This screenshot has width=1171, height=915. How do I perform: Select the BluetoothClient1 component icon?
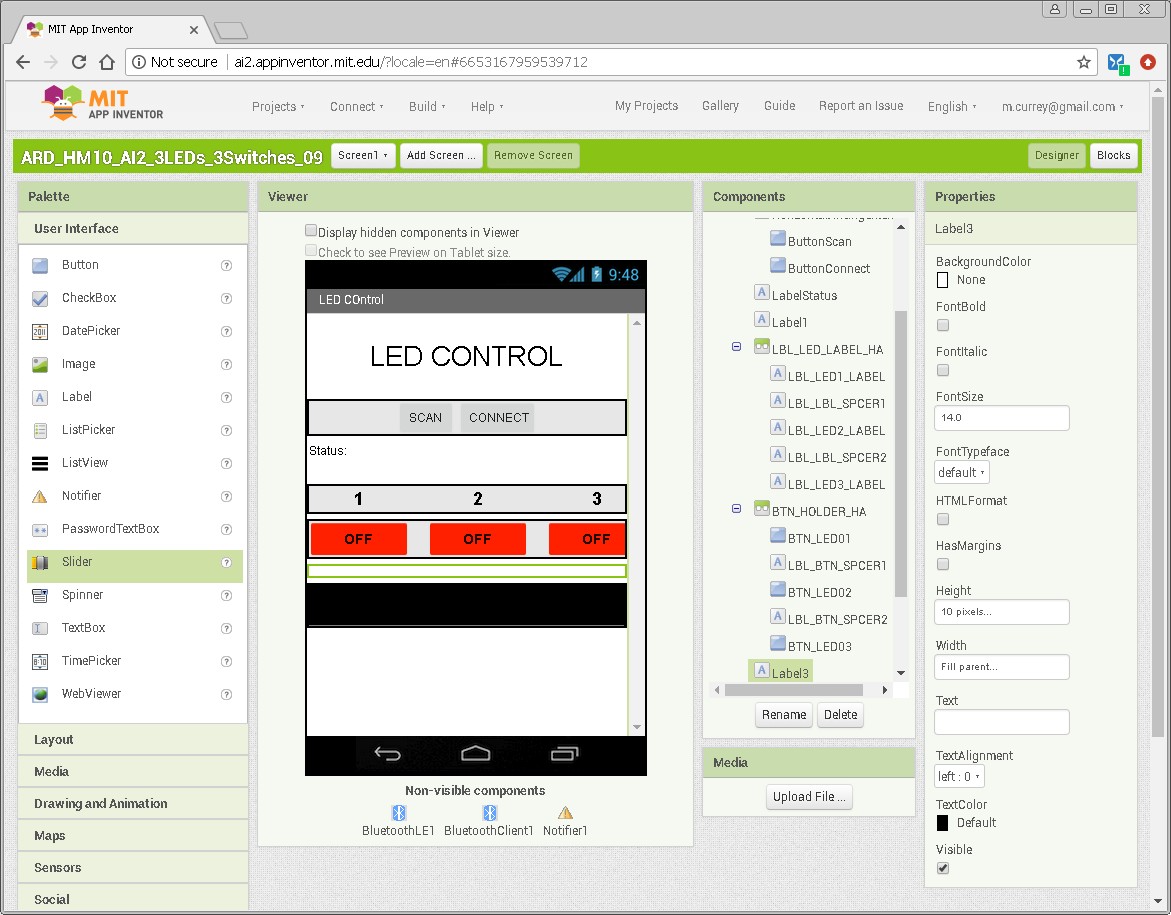tap(489, 813)
